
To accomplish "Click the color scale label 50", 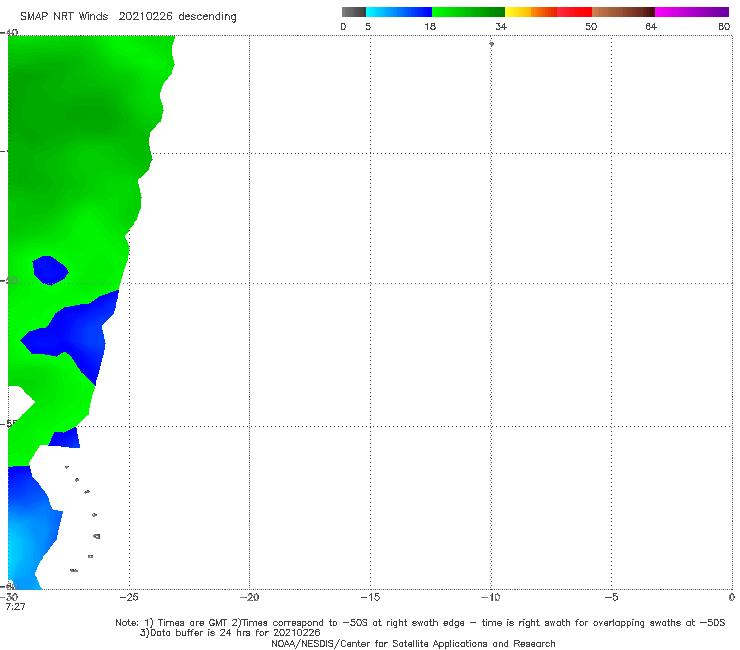I will [x=591, y=27].
